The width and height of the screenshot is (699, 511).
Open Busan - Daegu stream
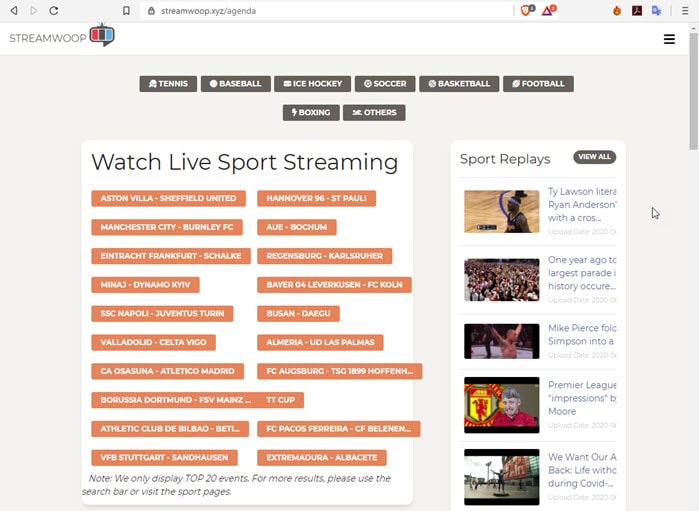[x=298, y=313]
